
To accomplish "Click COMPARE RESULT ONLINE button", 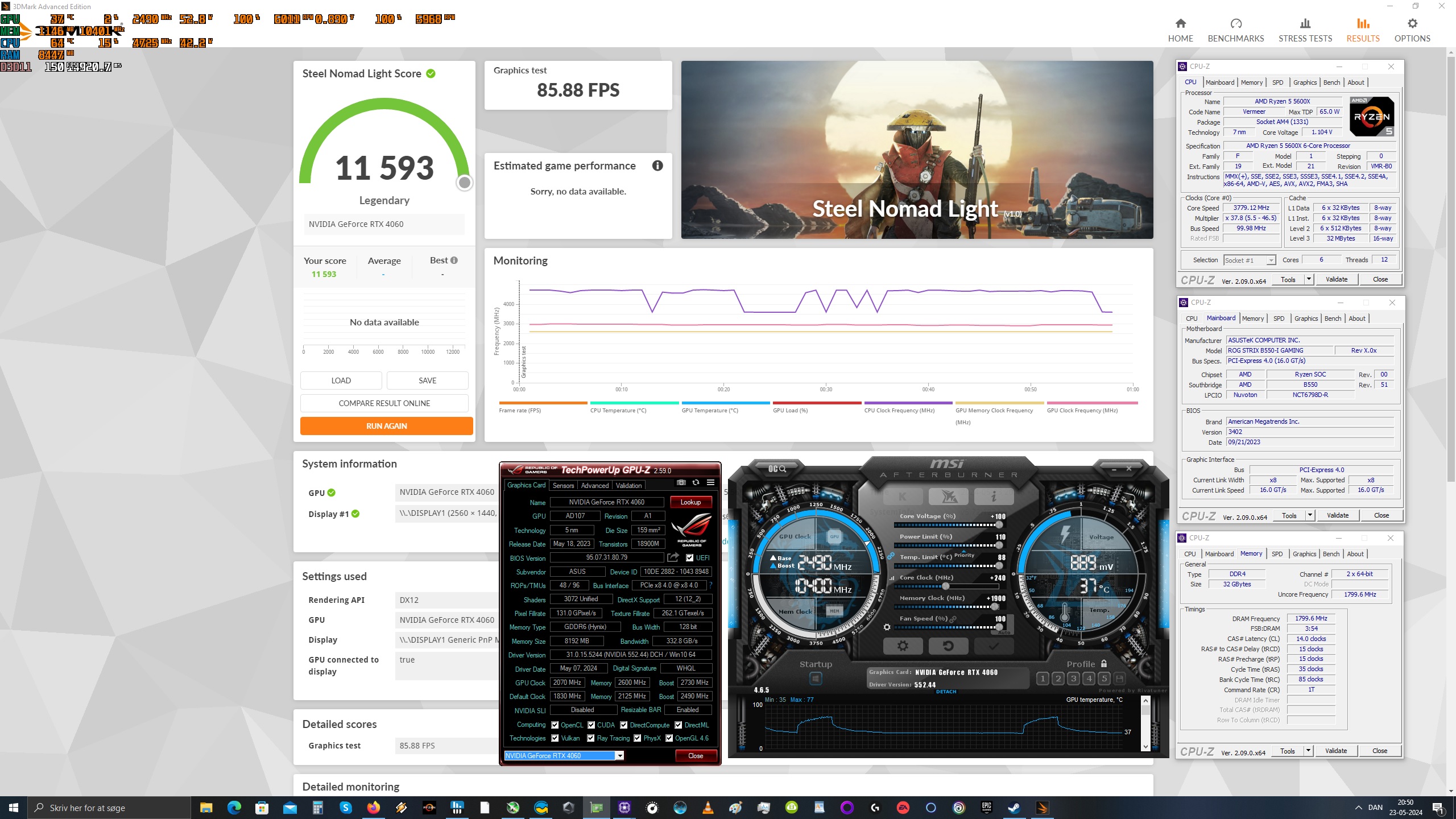I will pos(384,403).
